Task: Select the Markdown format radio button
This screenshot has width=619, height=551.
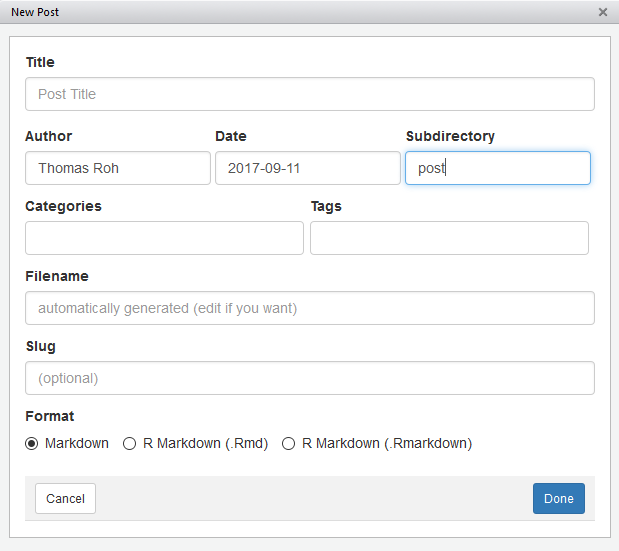Action: [x=32, y=443]
